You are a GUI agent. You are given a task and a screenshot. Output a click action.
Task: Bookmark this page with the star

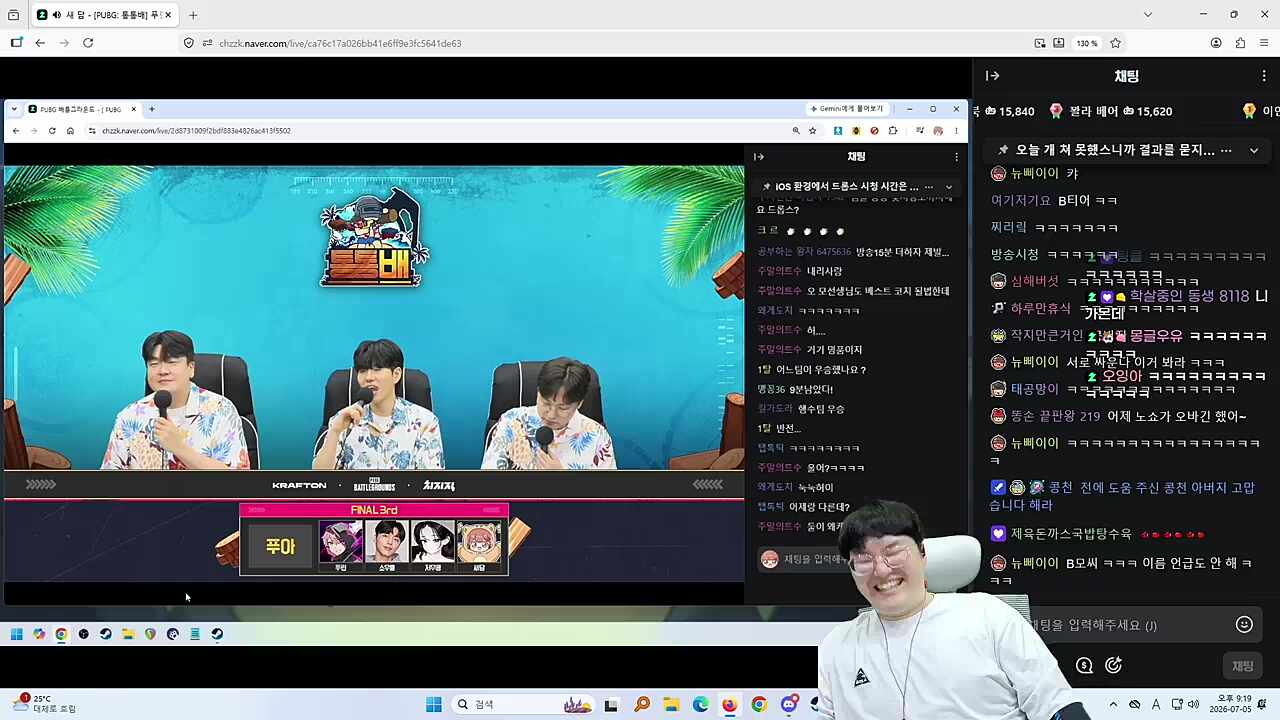(1115, 43)
